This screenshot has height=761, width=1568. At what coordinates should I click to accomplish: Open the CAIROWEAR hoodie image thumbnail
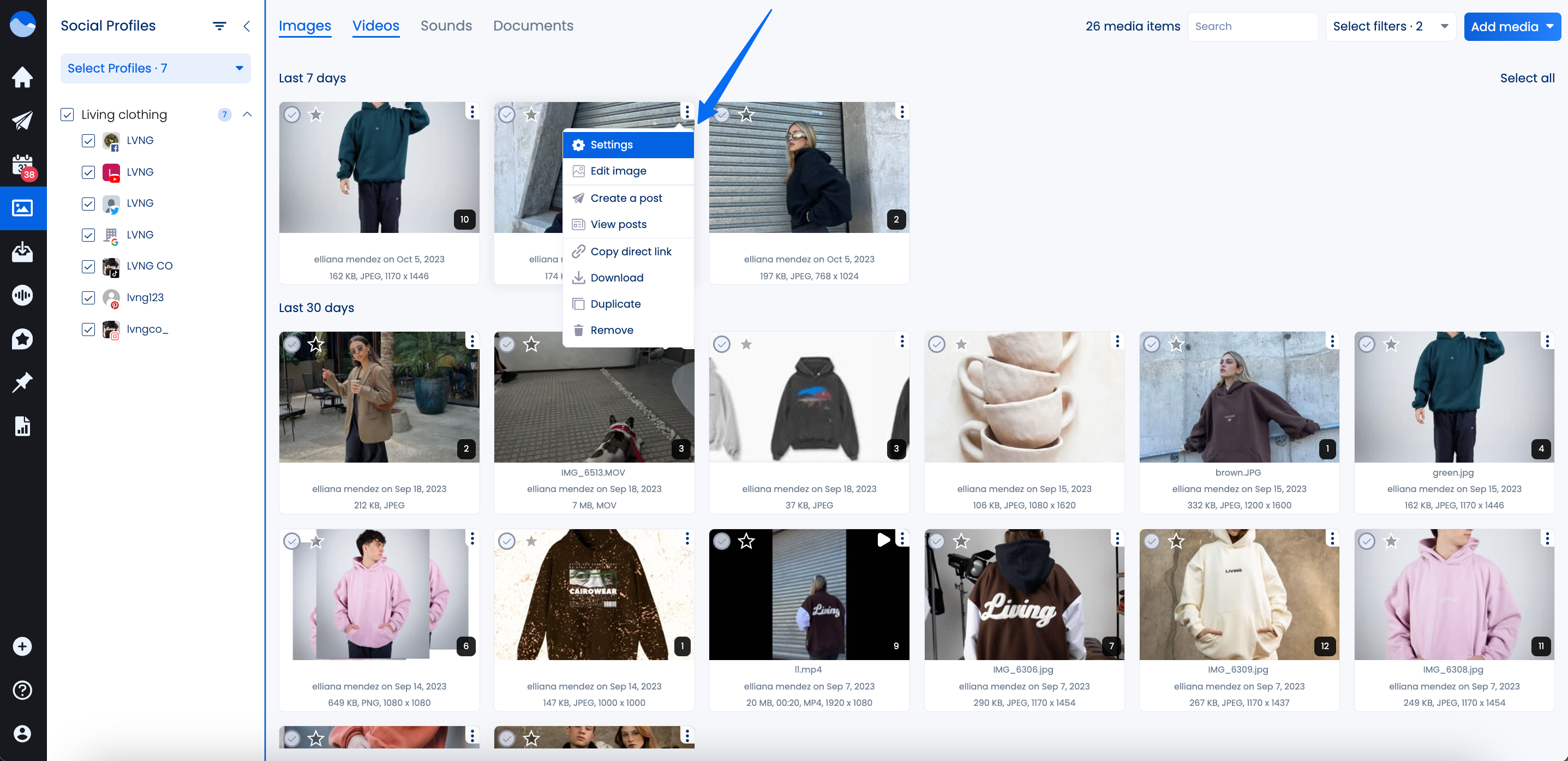coord(594,594)
